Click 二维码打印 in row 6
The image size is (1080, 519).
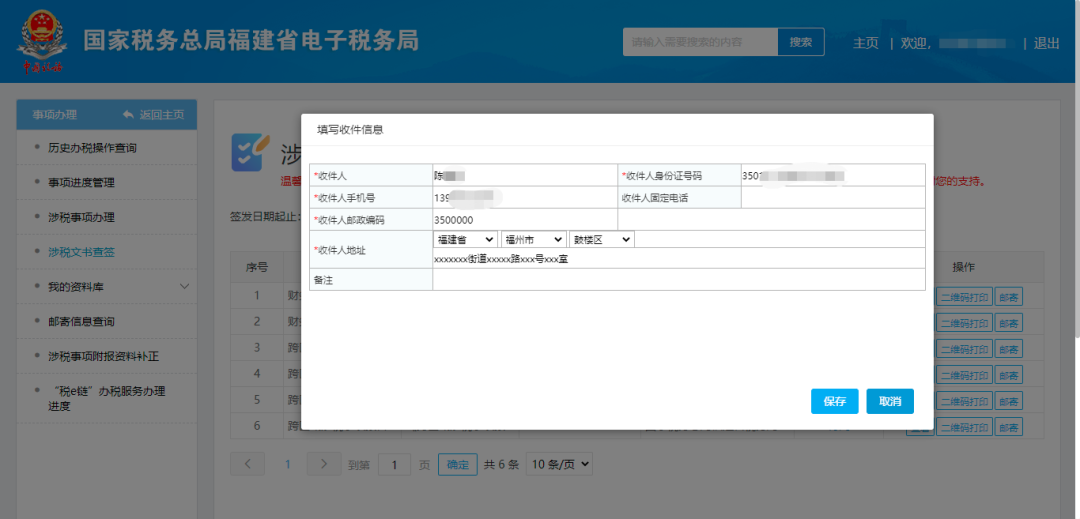(964, 427)
